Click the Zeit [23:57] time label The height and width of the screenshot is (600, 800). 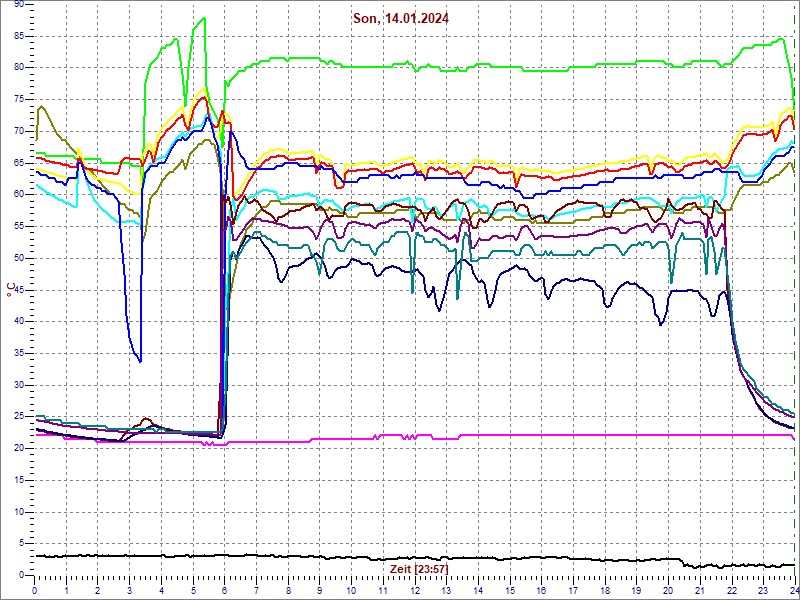point(419,569)
